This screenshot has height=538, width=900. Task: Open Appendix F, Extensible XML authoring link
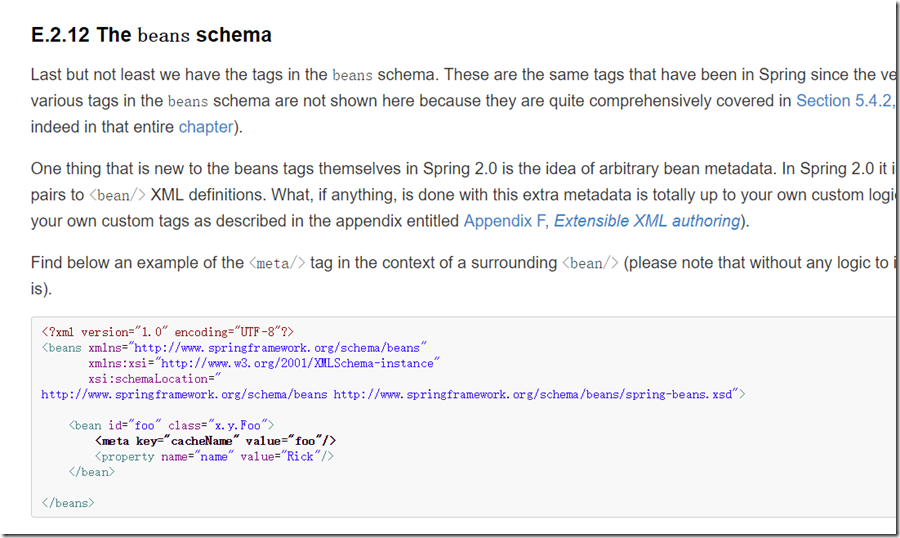(x=602, y=221)
